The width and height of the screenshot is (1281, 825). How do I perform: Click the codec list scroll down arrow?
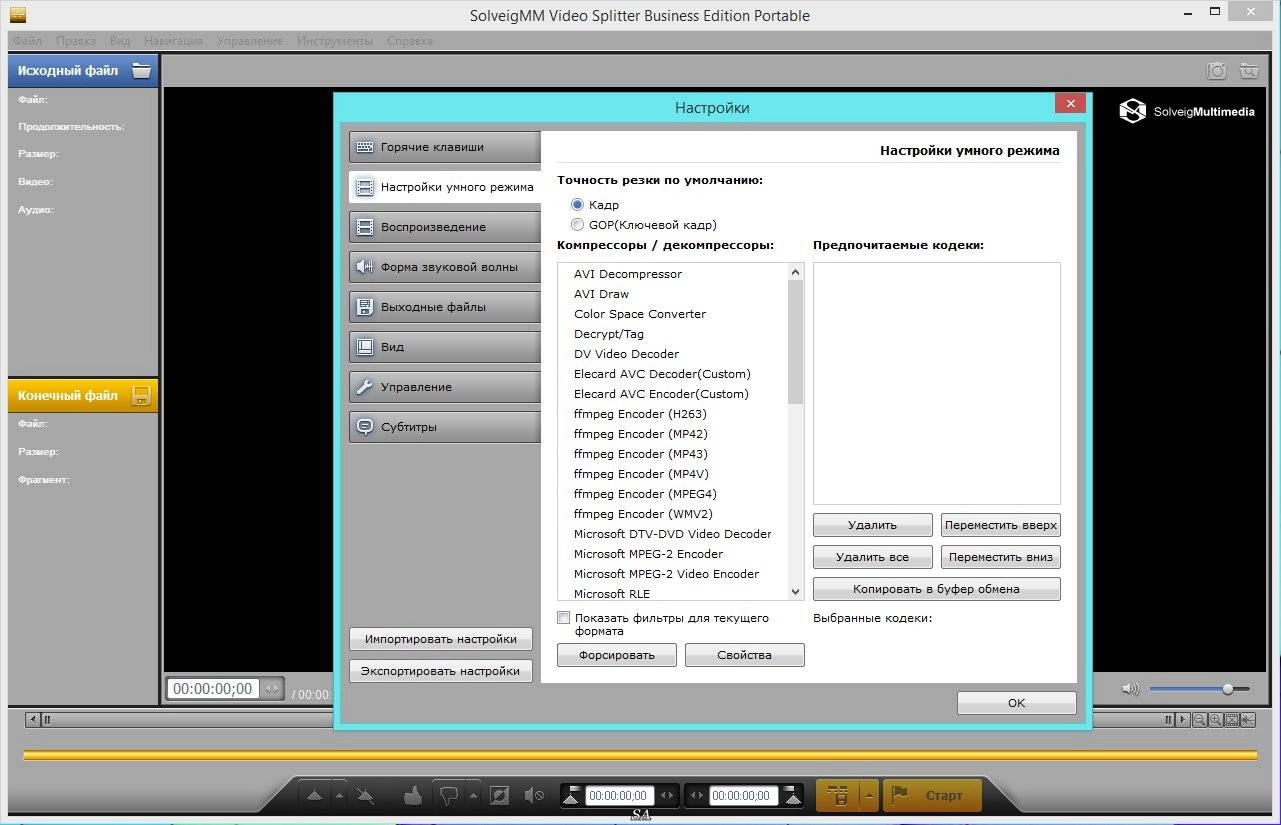[x=796, y=592]
